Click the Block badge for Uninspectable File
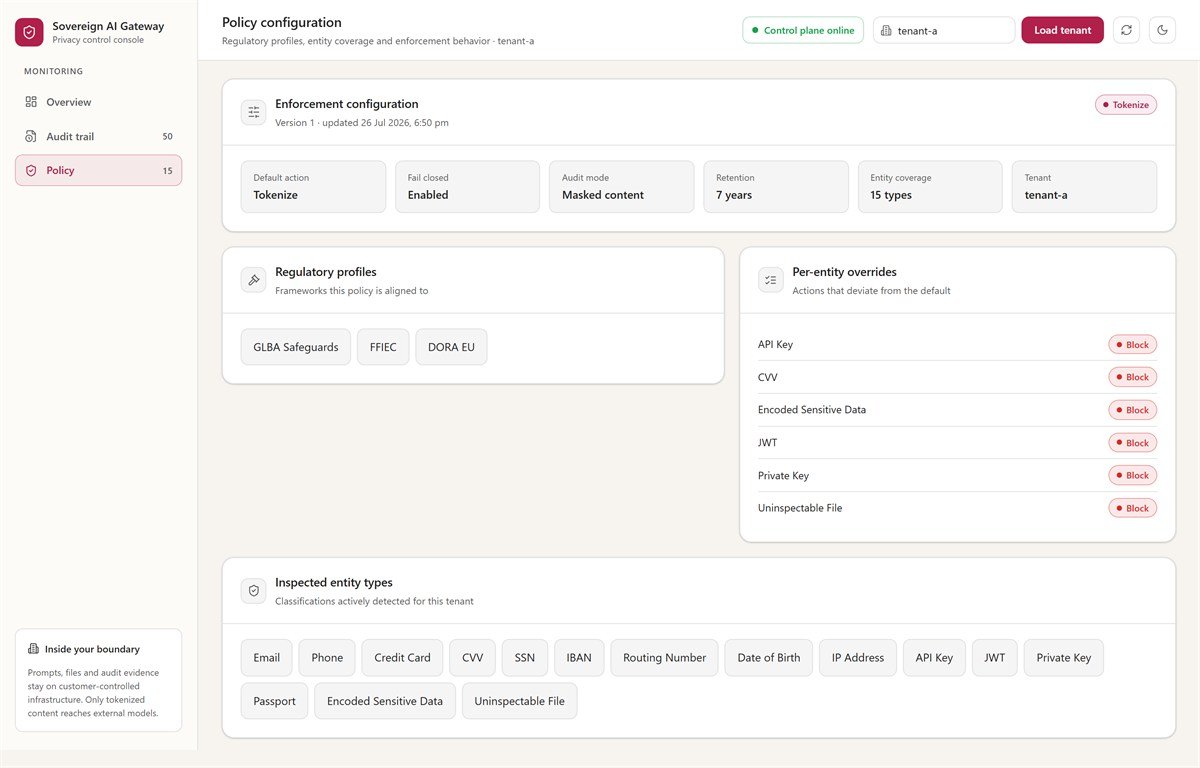Viewport: 1200px width, 768px height. click(1132, 508)
